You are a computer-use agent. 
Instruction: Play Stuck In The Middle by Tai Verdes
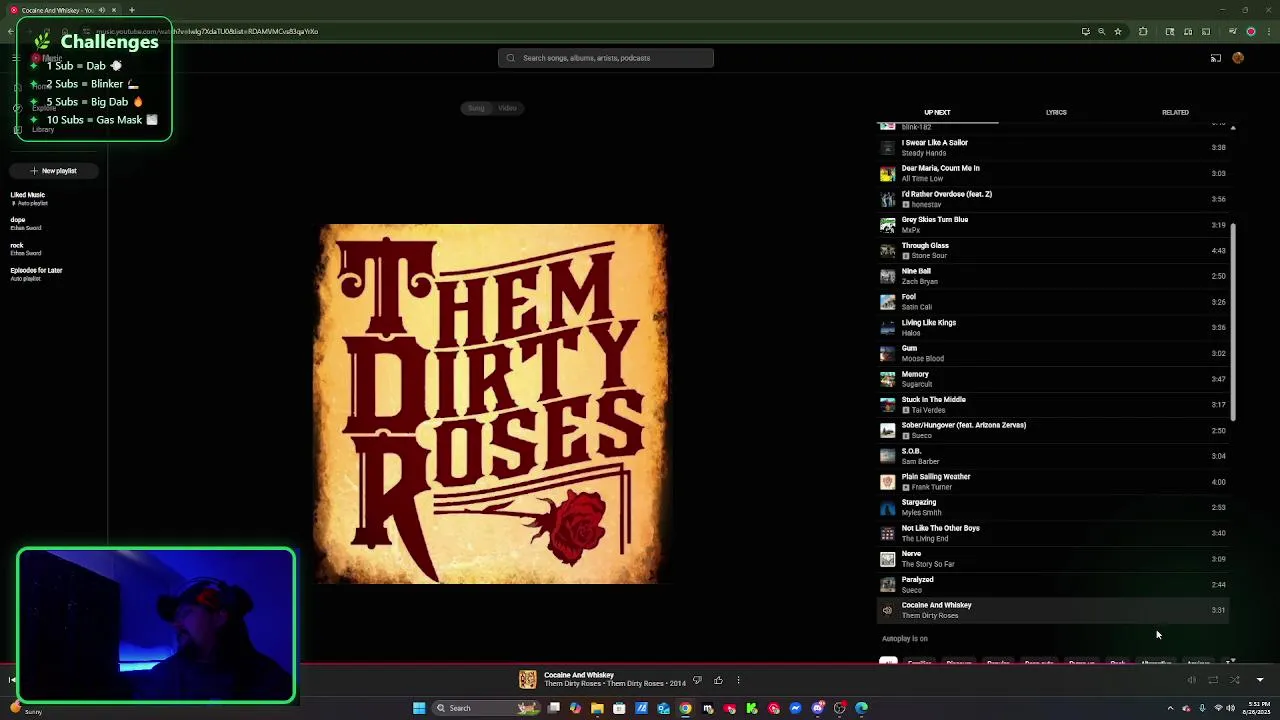(x=1052, y=404)
